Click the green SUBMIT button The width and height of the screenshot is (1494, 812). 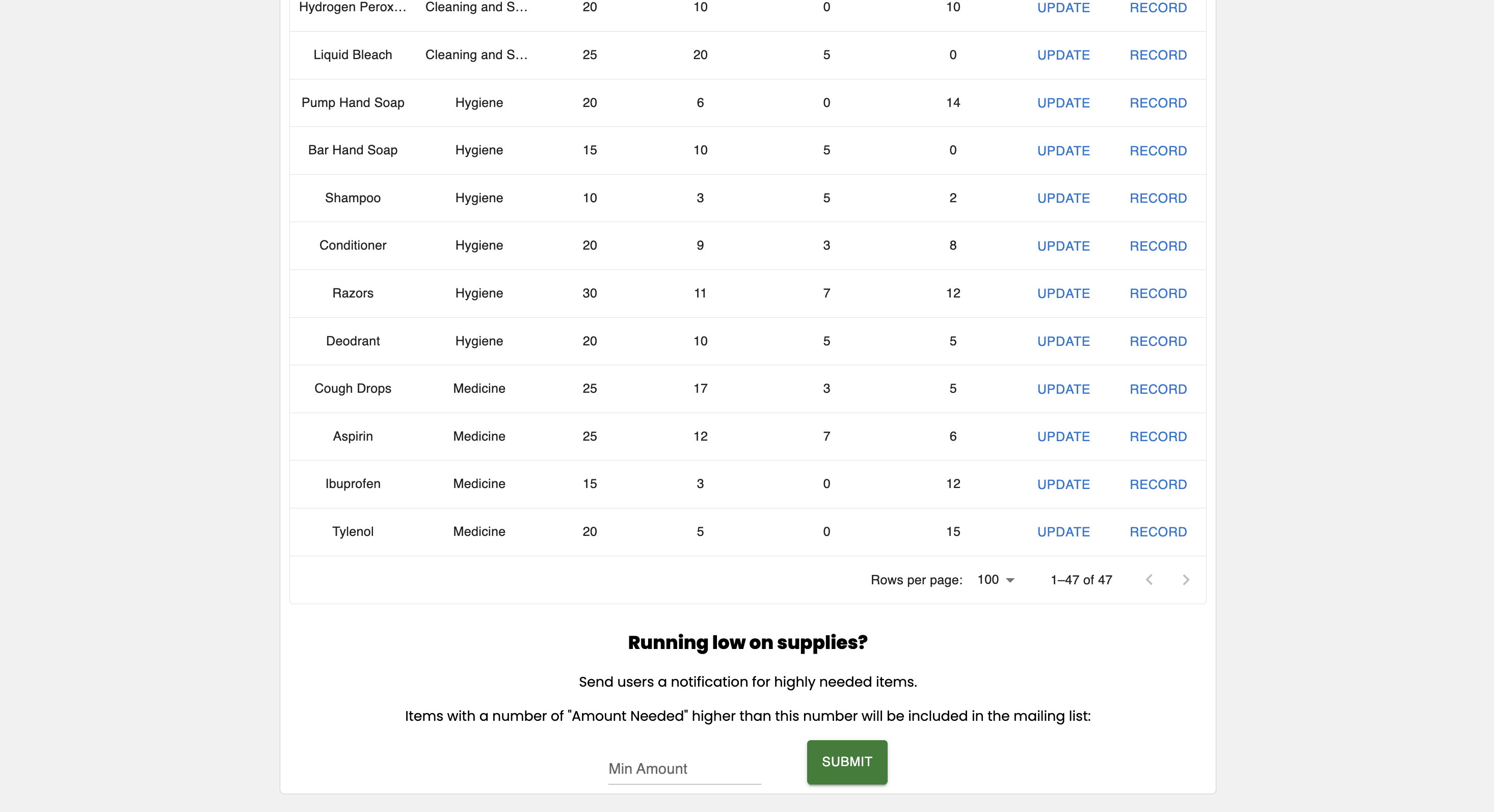pos(847,762)
